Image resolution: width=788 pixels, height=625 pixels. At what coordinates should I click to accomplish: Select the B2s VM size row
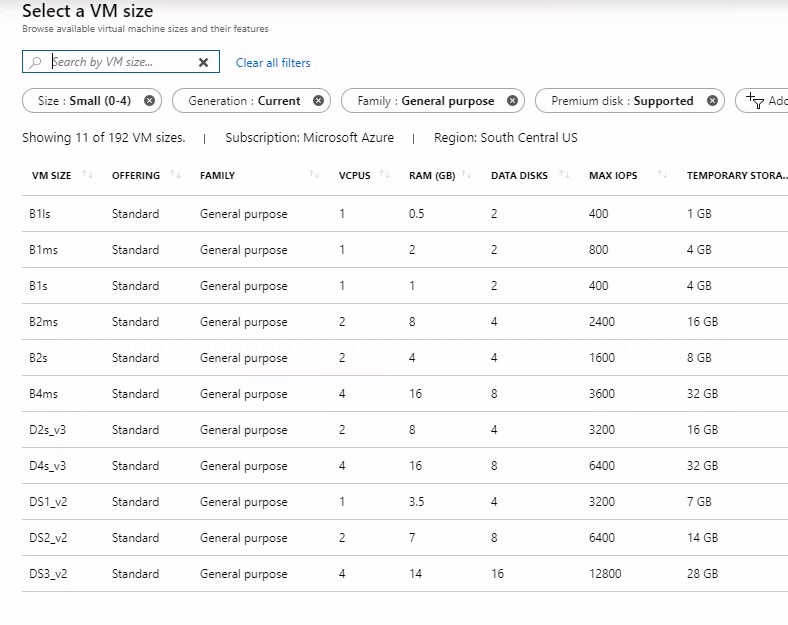405,358
